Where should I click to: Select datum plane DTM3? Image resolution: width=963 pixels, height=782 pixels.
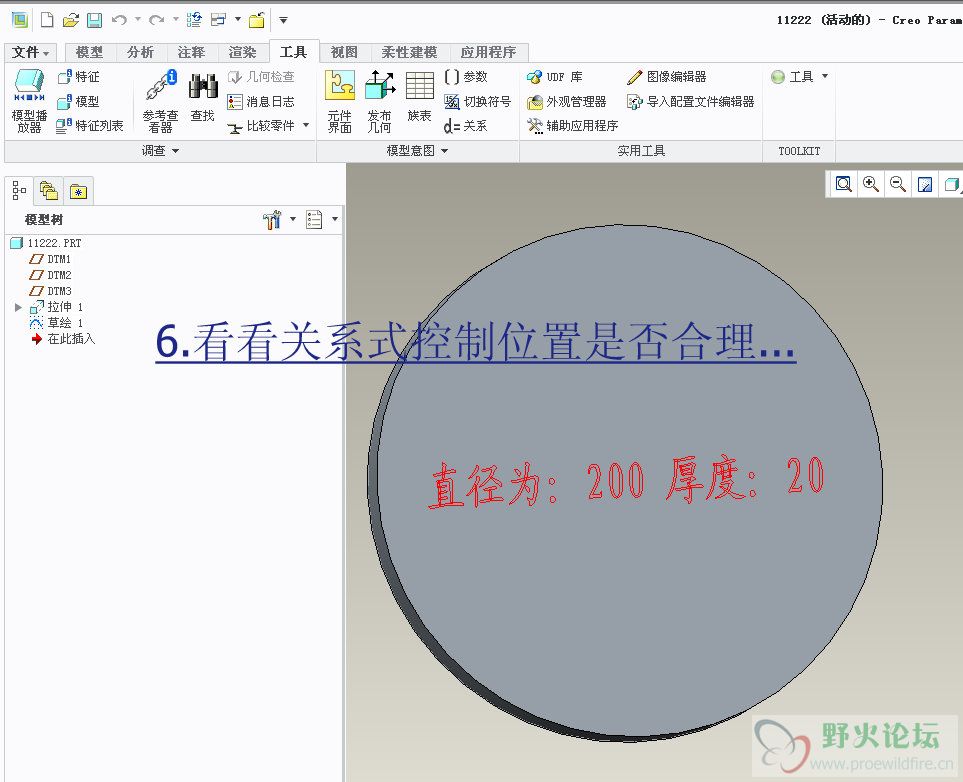coord(50,291)
